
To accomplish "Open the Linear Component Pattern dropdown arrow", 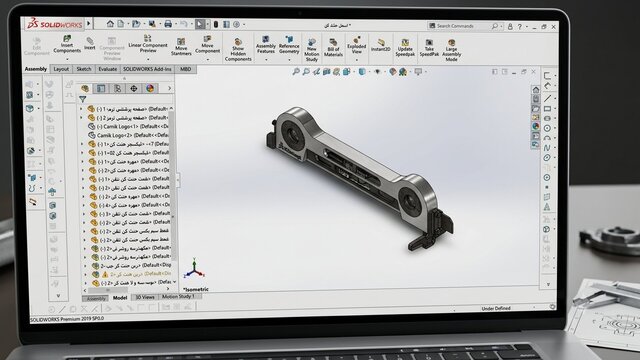I will pos(148,60).
